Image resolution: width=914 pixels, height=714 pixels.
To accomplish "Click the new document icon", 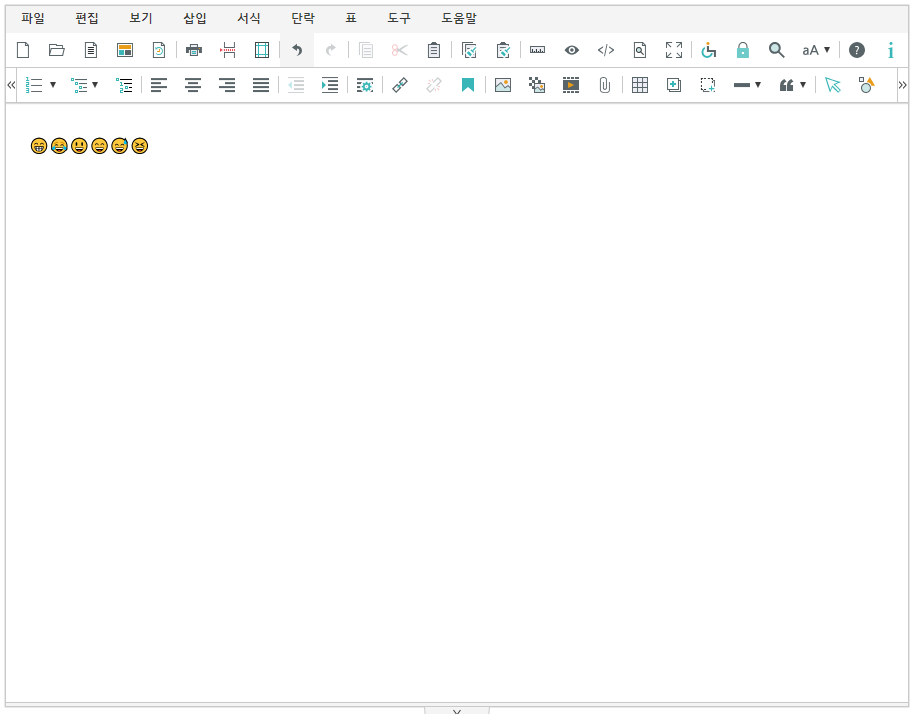I will [x=23, y=50].
